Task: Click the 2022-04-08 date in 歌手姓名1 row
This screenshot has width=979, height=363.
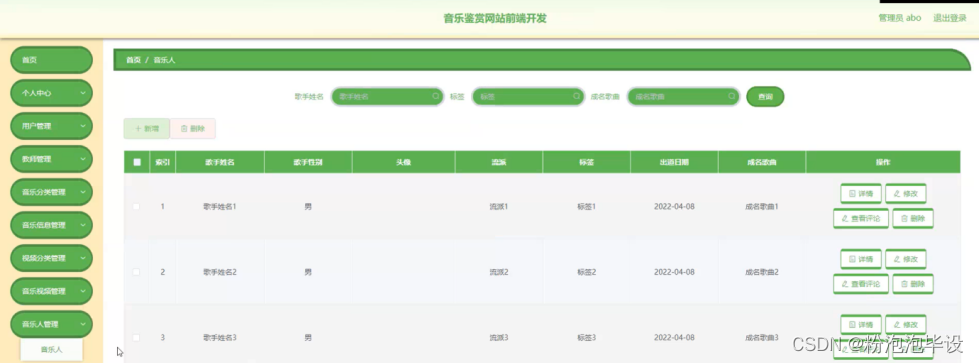Action: click(x=674, y=206)
